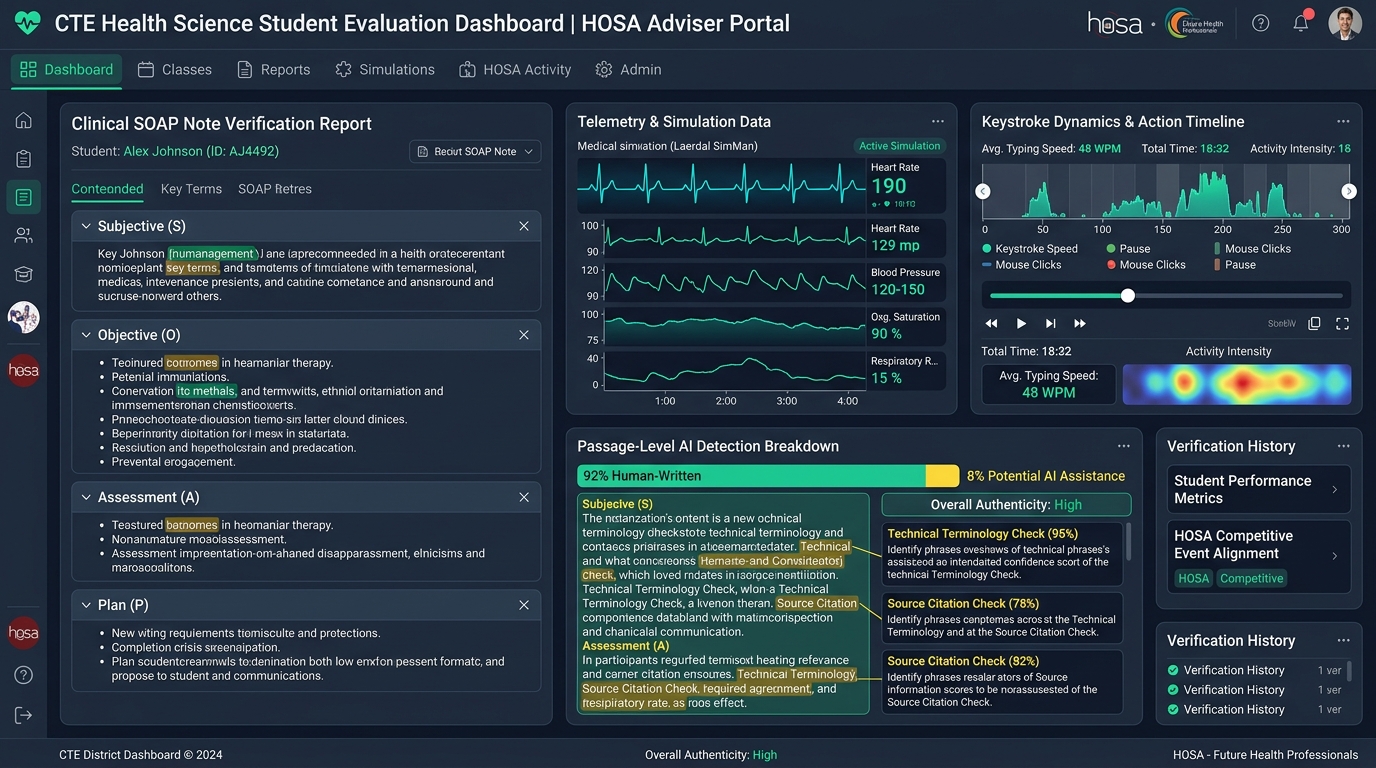Play the keystroke timeline recording
1376x768 pixels.
coord(1021,324)
